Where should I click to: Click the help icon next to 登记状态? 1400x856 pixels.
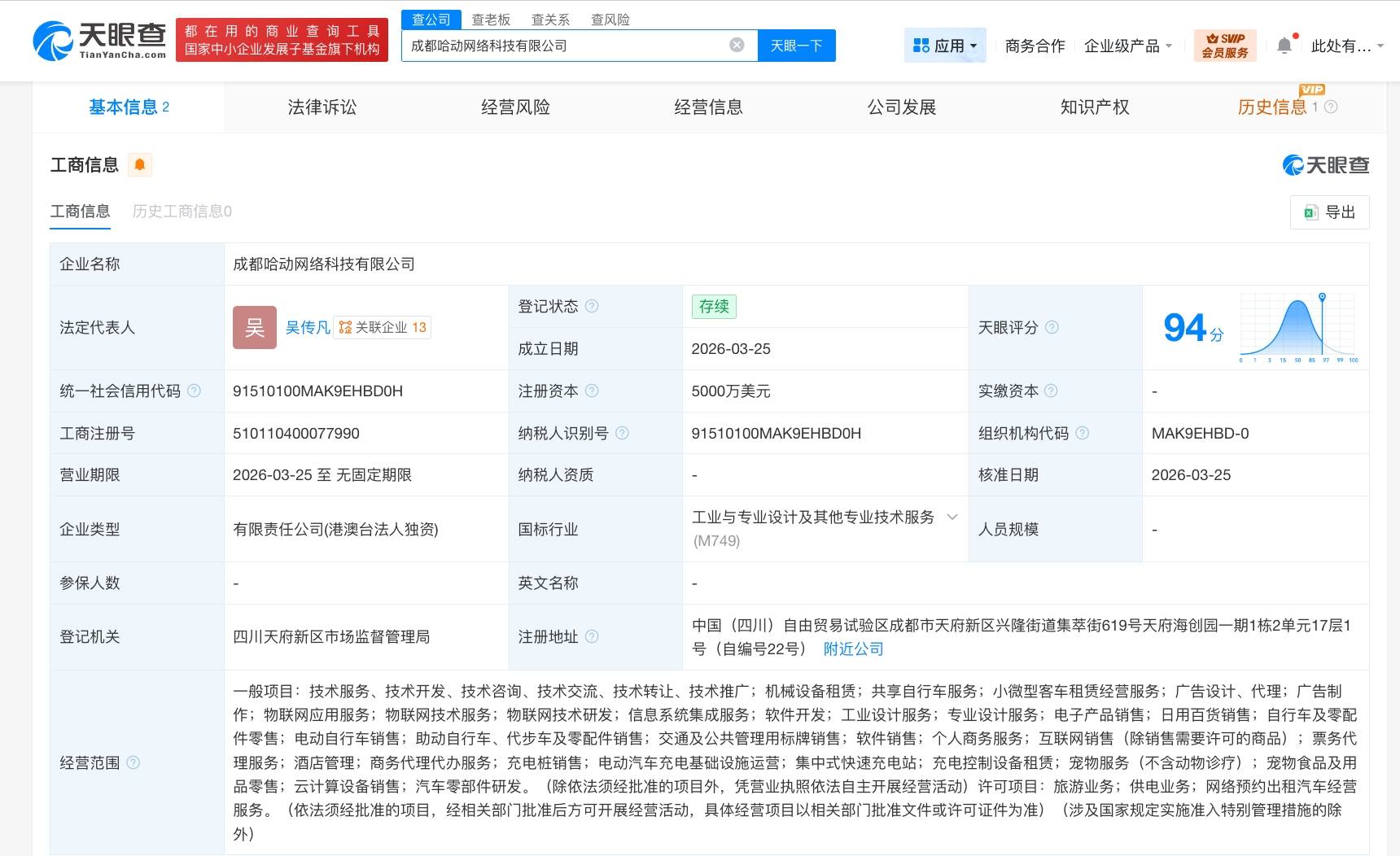(592, 306)
